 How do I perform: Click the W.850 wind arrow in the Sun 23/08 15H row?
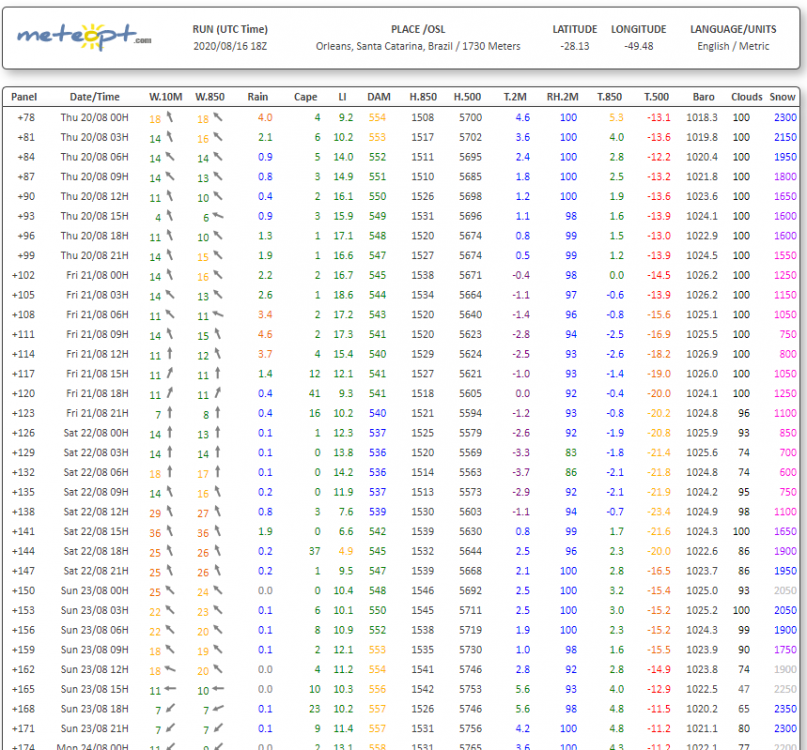point(218,688)
